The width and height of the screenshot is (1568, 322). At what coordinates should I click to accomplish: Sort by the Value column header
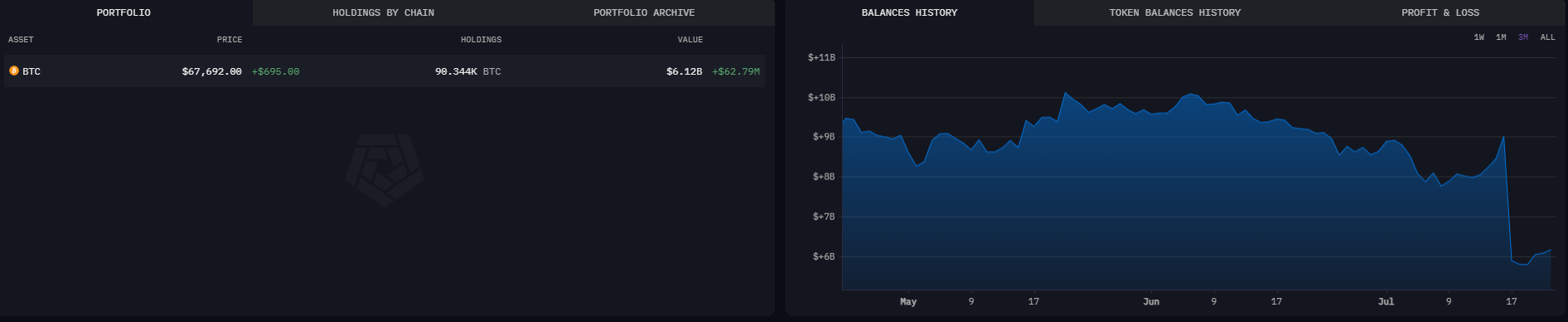pos(690,40)
